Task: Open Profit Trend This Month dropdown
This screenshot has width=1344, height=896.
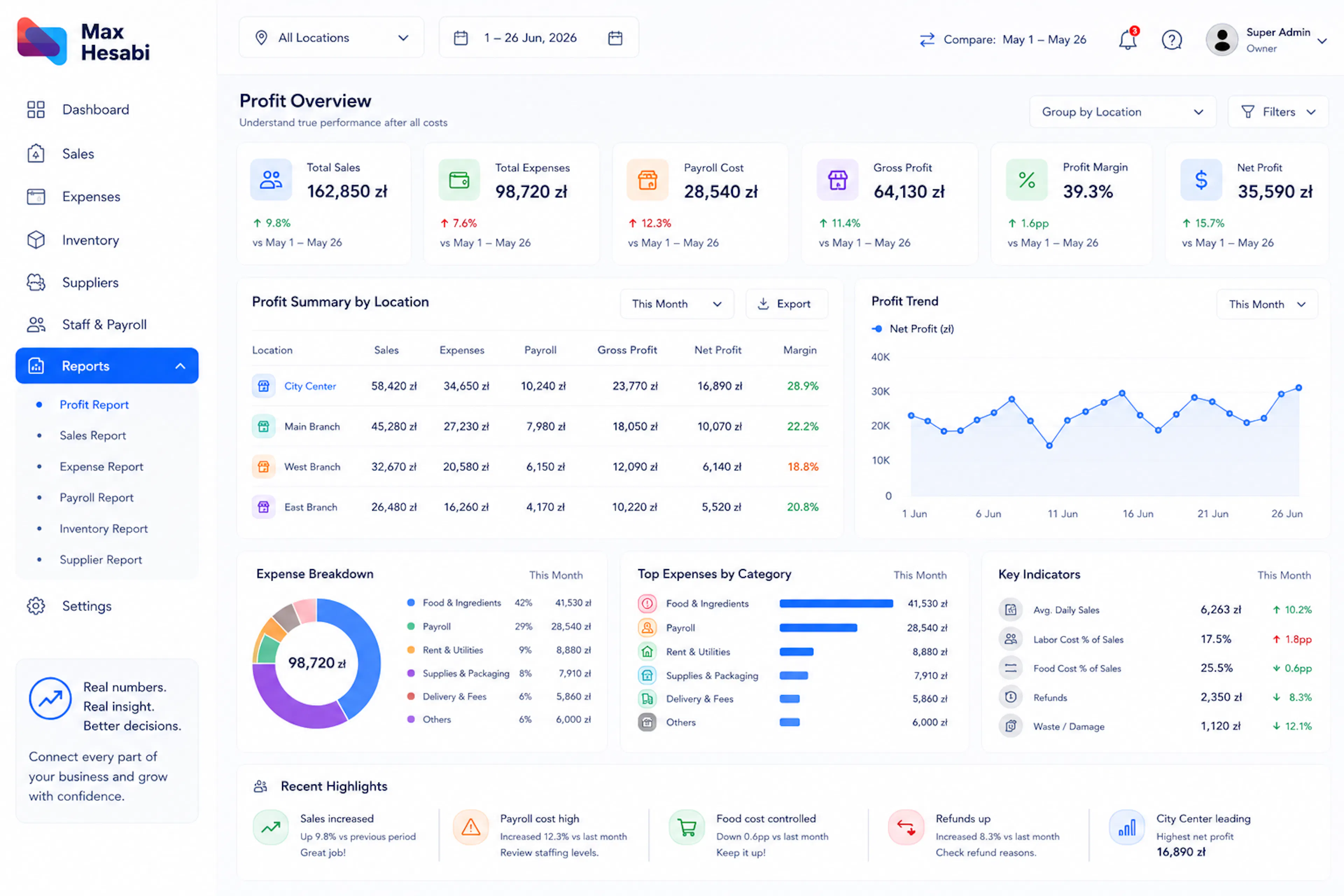Action: (1267, 304)
